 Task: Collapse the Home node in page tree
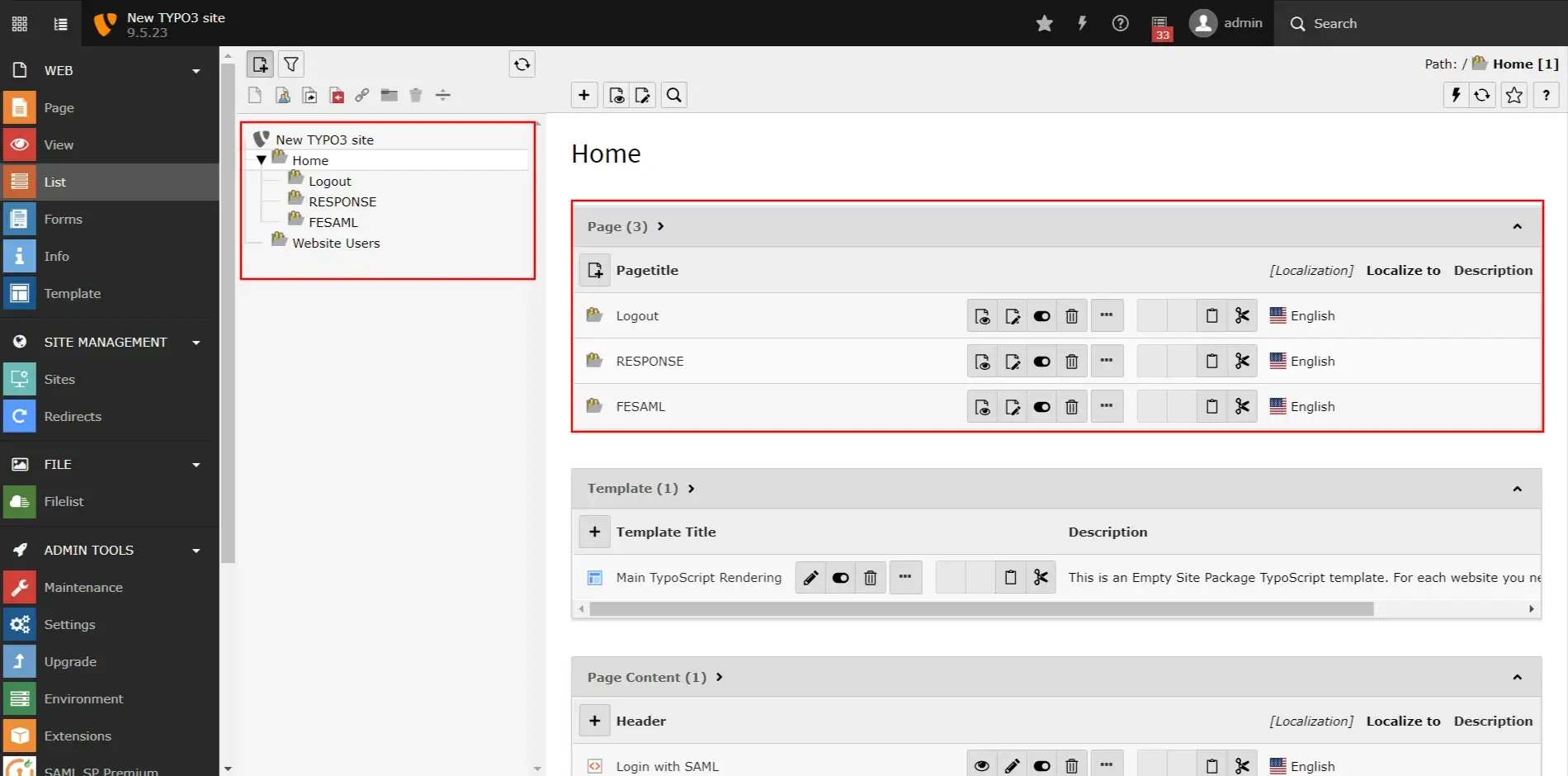point(262,160)
